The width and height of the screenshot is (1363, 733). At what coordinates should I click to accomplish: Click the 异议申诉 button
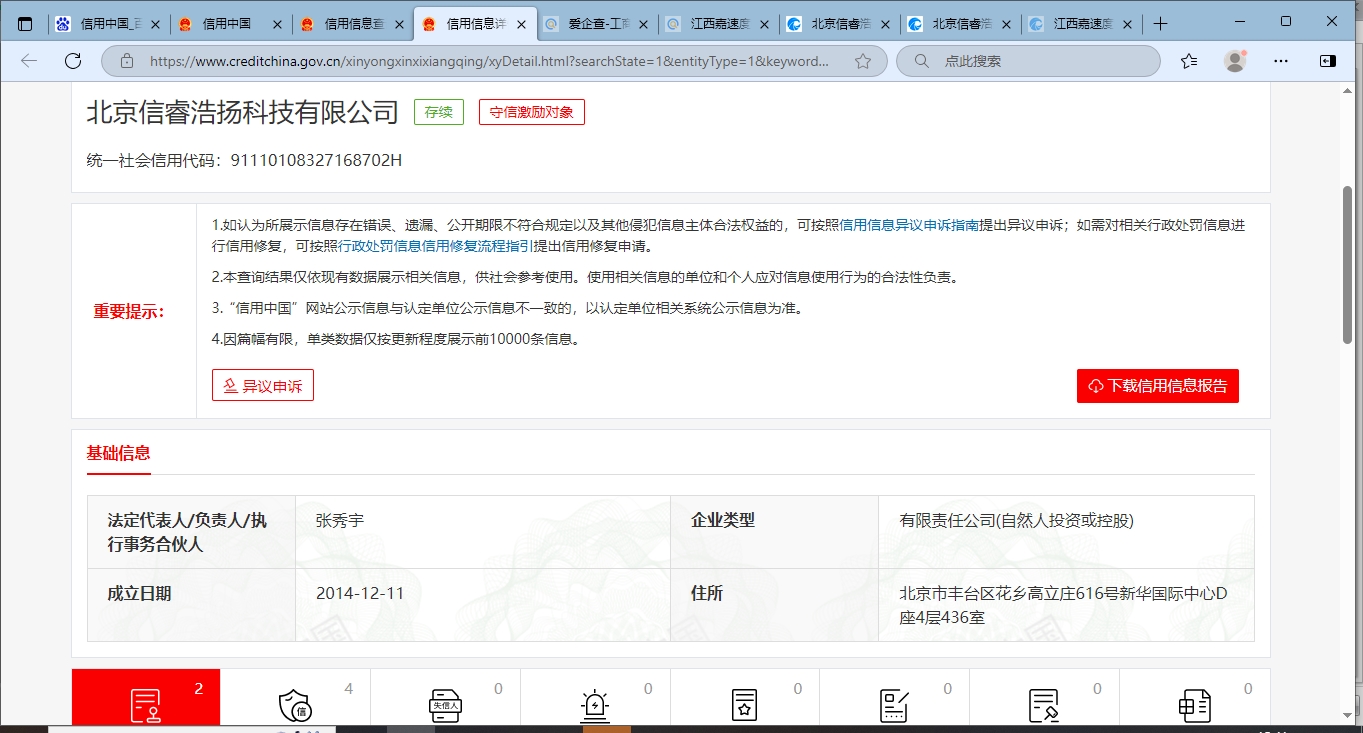tap(263, 385)
